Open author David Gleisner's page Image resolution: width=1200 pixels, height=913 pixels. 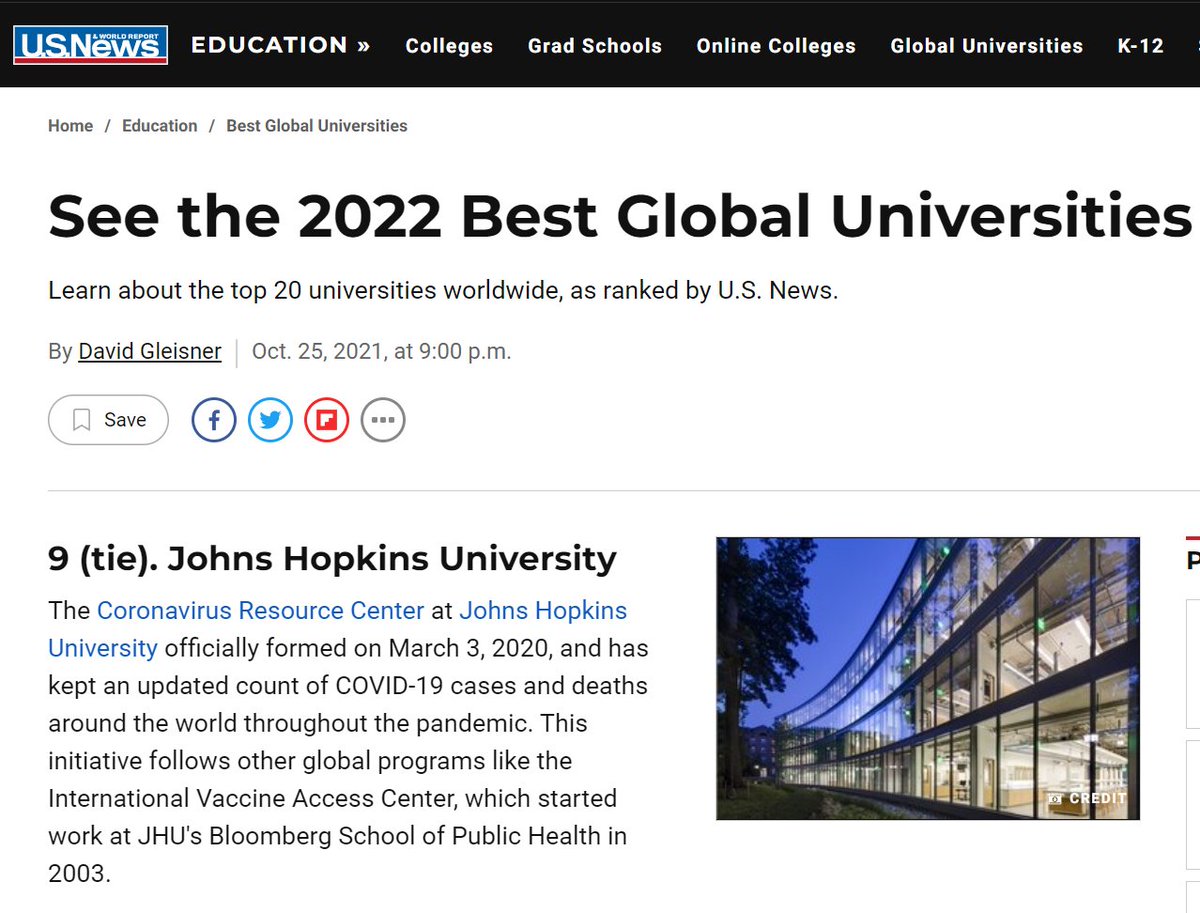[x=150, y=352]
